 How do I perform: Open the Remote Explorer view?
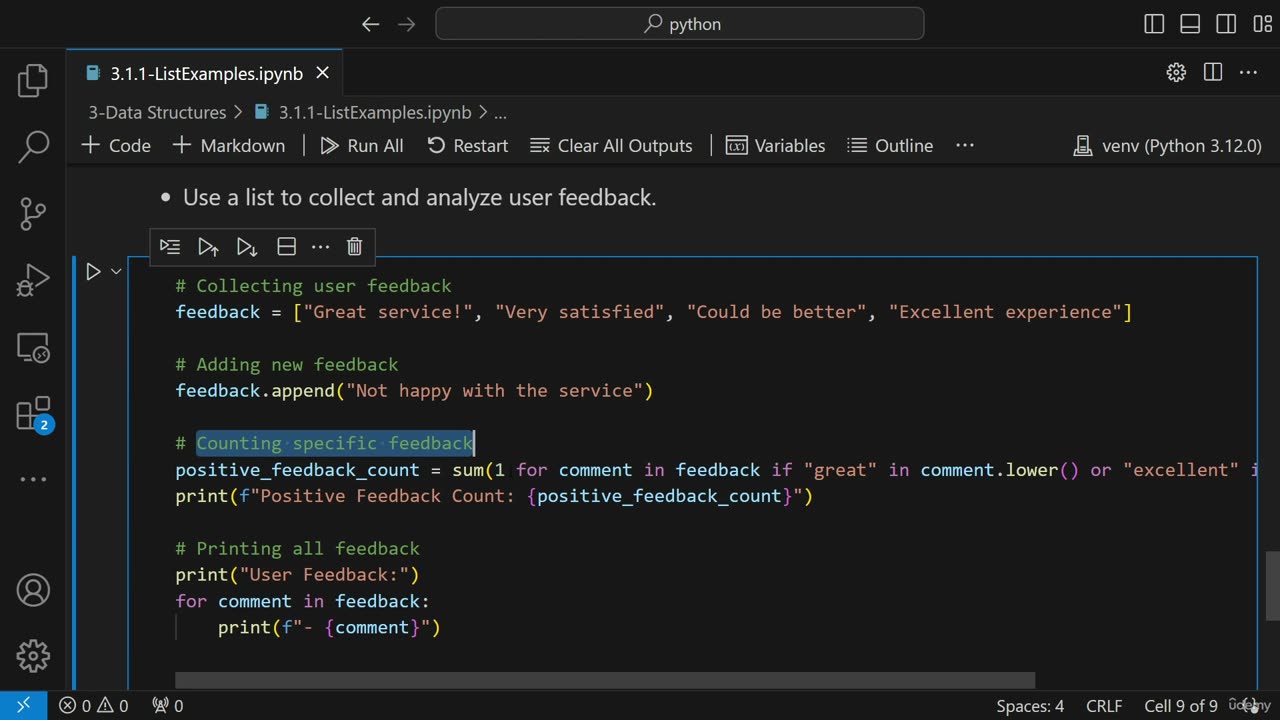(x=33, y=347)
